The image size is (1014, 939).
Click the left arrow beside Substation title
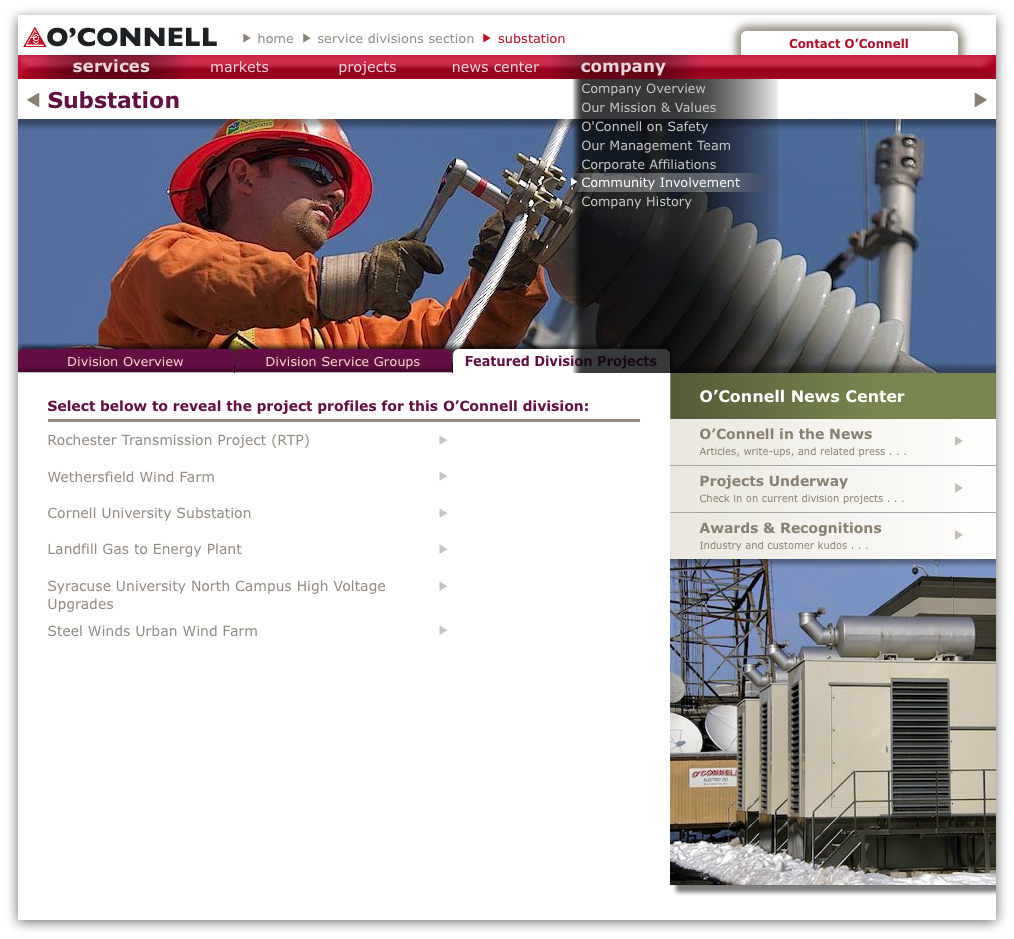(34, 100)
